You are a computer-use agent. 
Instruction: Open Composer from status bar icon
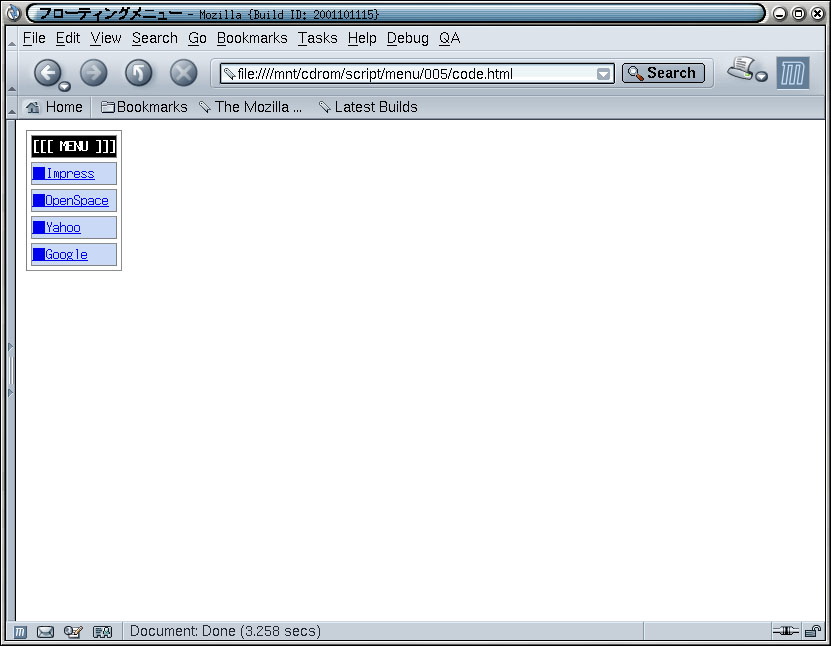pyautogui.click(x=73, y=632)
